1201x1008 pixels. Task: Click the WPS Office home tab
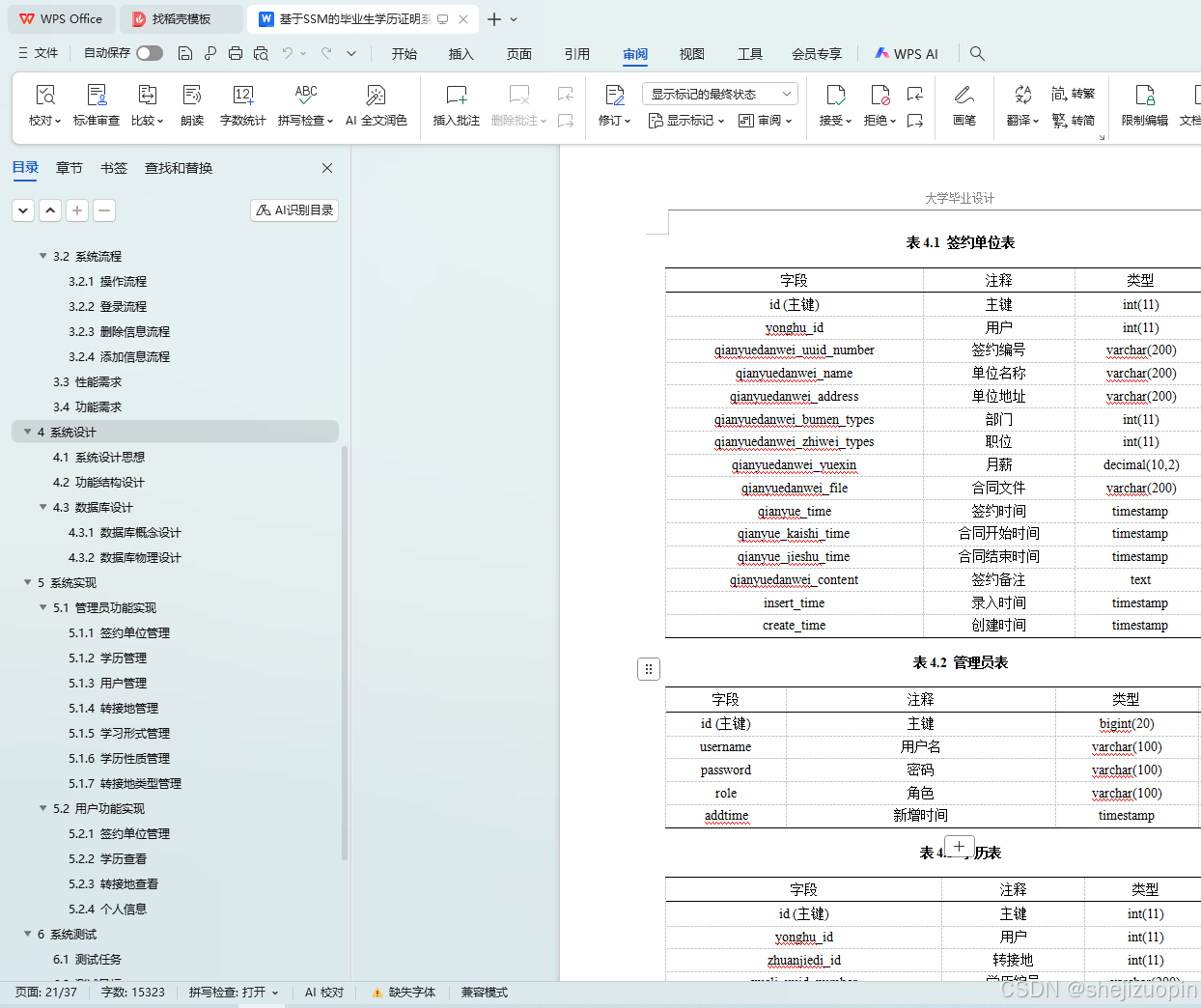(61, 19)
